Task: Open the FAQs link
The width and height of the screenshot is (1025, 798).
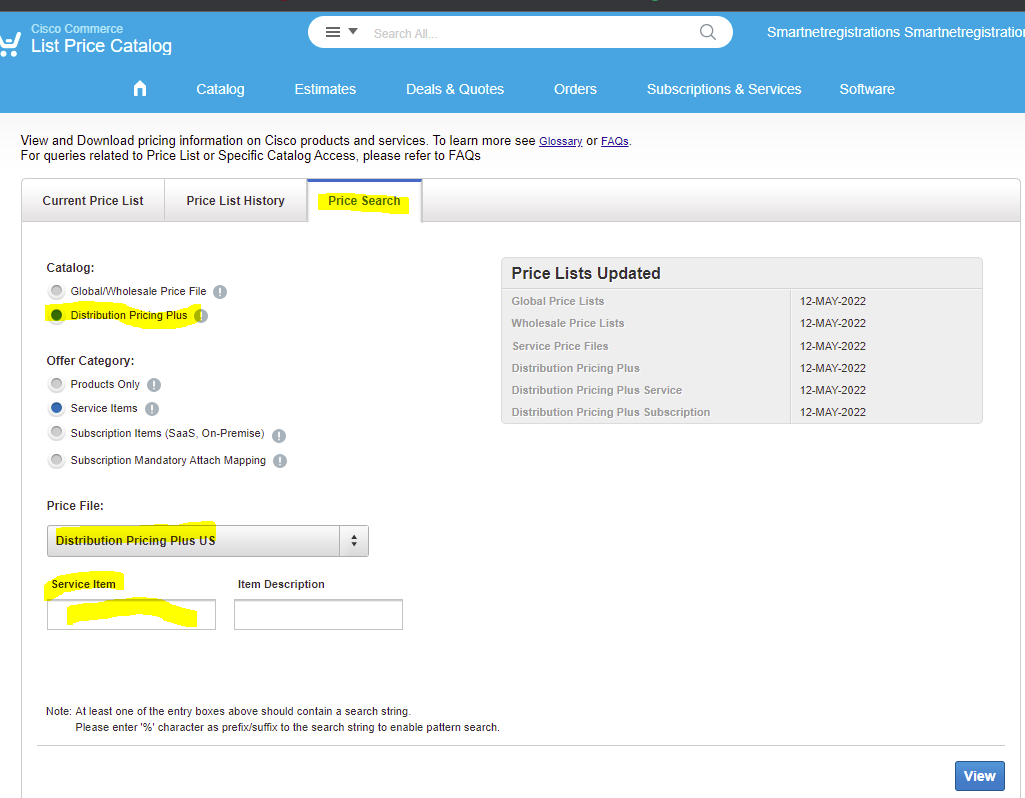Action: [x=614, y=141]
